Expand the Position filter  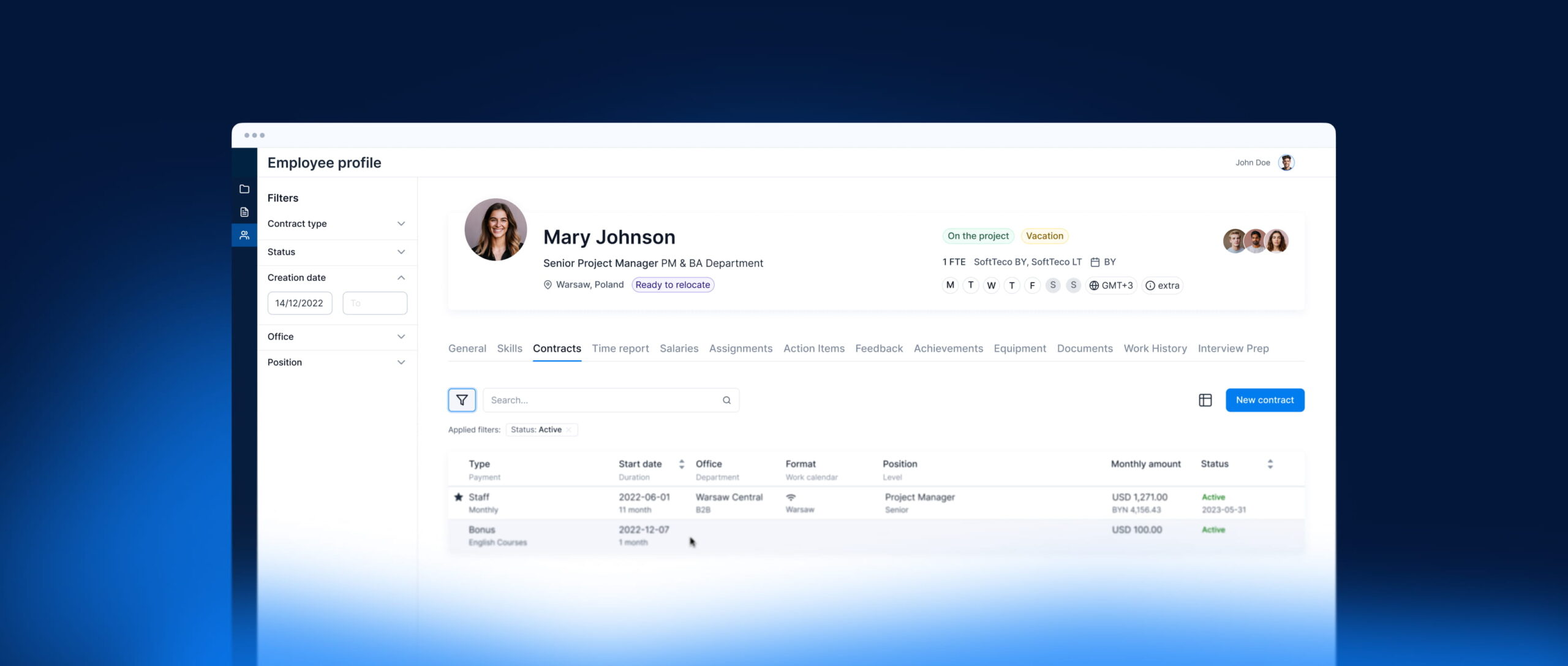pos(337,362)
